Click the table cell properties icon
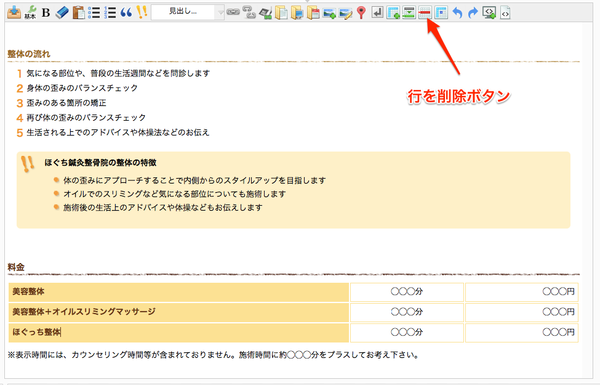This screenshot has height=385, width=600. (x=441, y=13)
